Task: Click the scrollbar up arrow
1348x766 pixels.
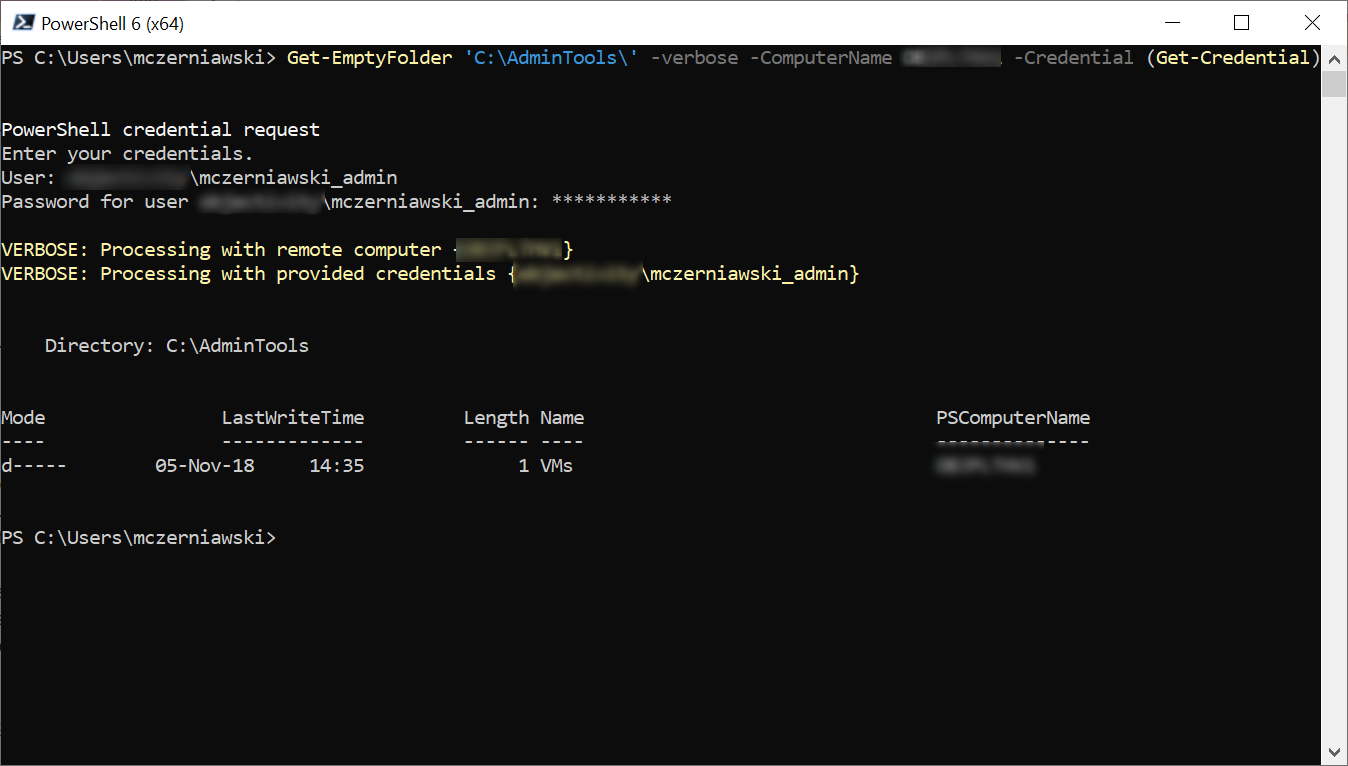Action: 1334,58
